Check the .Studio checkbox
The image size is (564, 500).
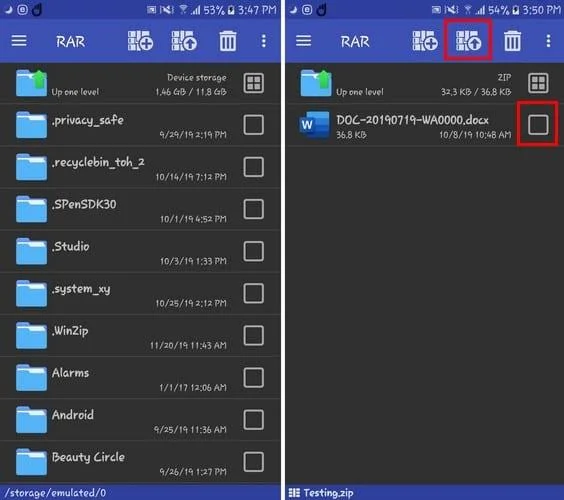(x=254, y=251)
